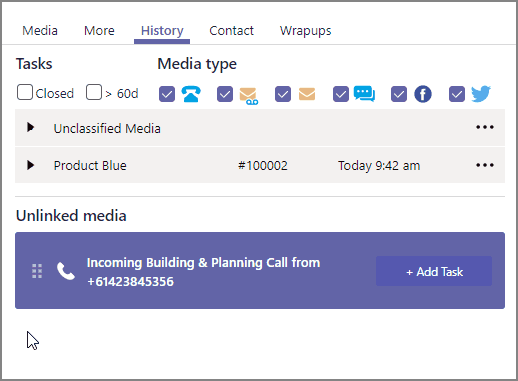Viewport: 518px width, 381px height.
Task: Enable the Closed tasks checkbox
Action: 25,92
